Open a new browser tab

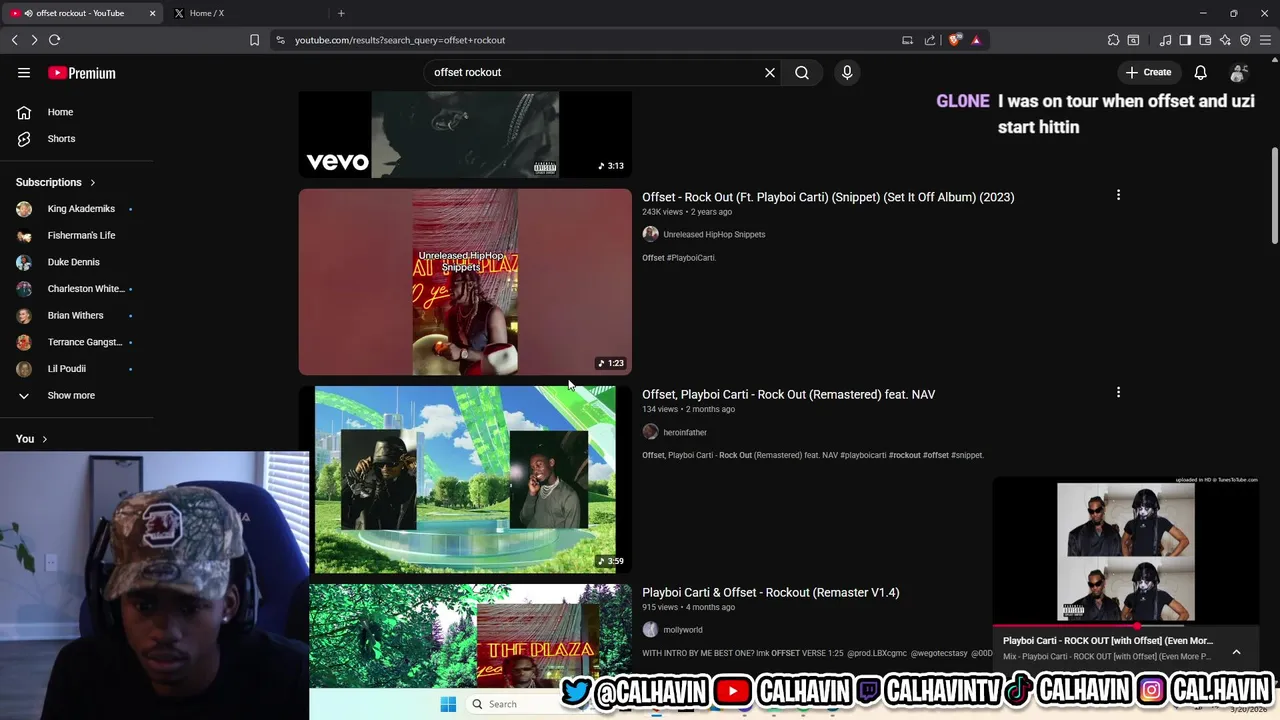point(341,13)
